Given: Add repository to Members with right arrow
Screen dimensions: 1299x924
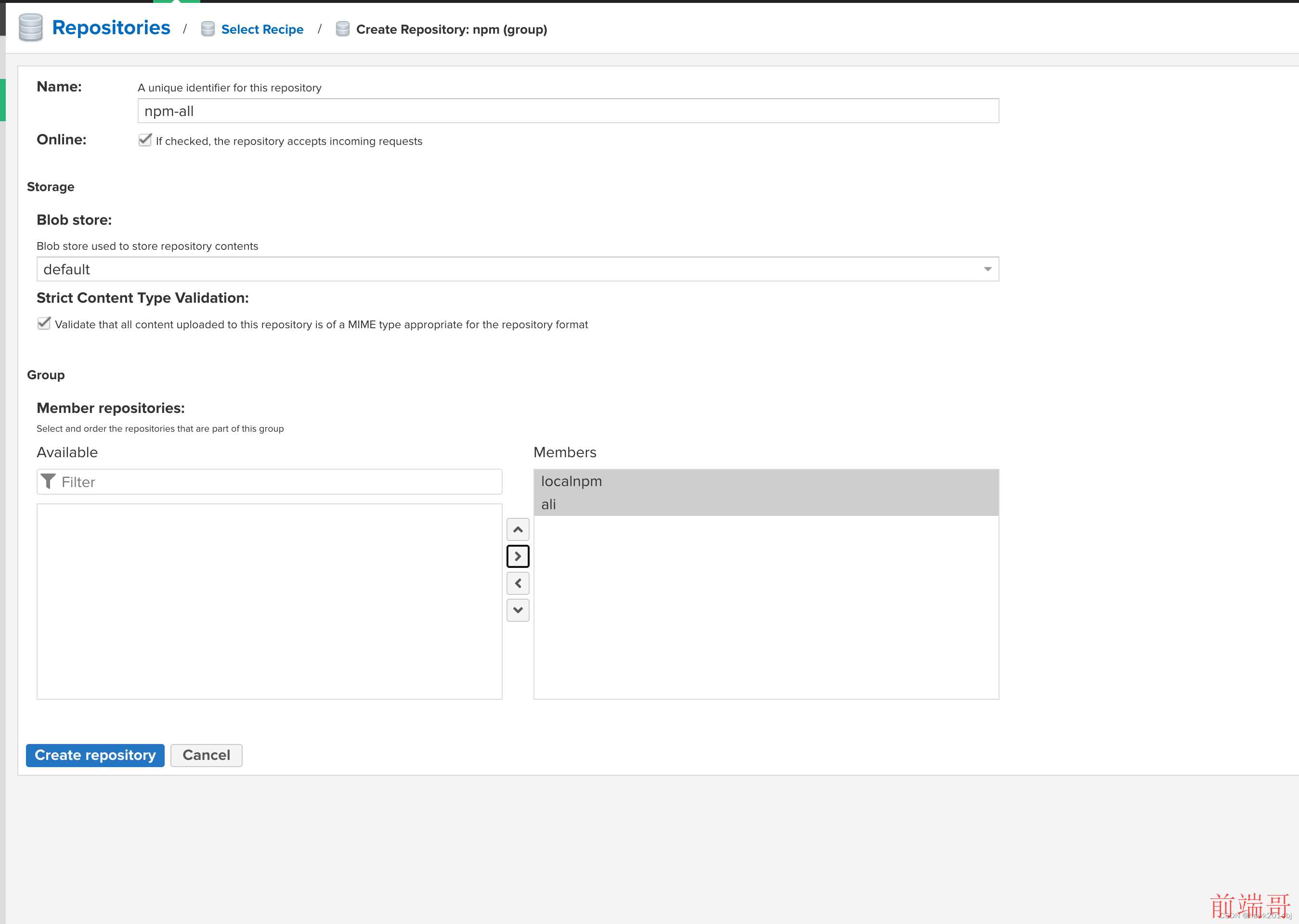Looking at the screenshot, I should click(518, 556).
